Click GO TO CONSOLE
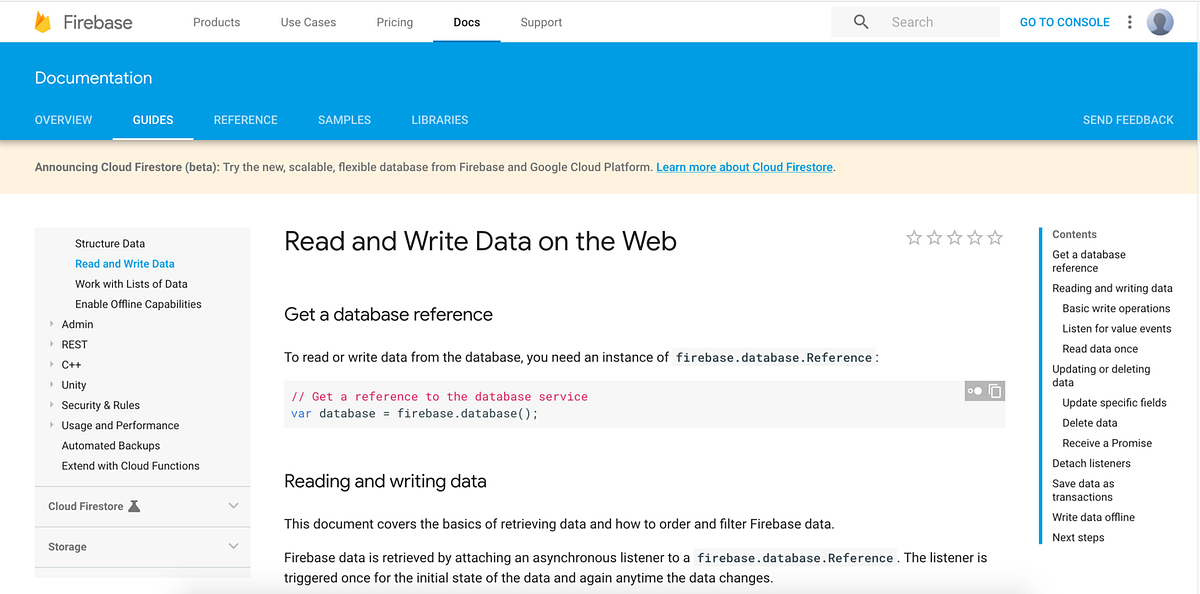The height and width of the screenshot is (594, 1200). 1064,21
